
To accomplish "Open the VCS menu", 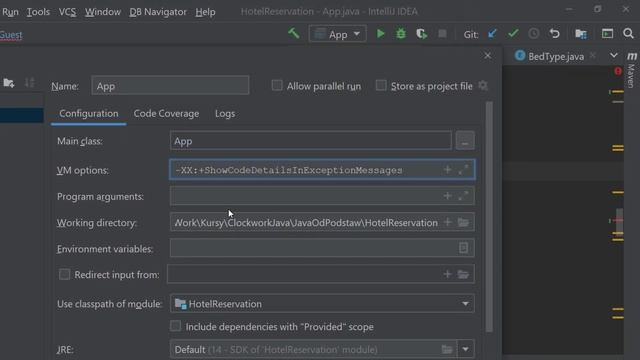I will point(67,12).
